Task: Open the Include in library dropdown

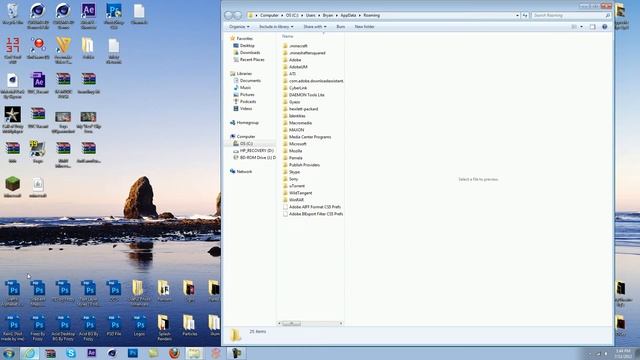Action: [276, 27]
